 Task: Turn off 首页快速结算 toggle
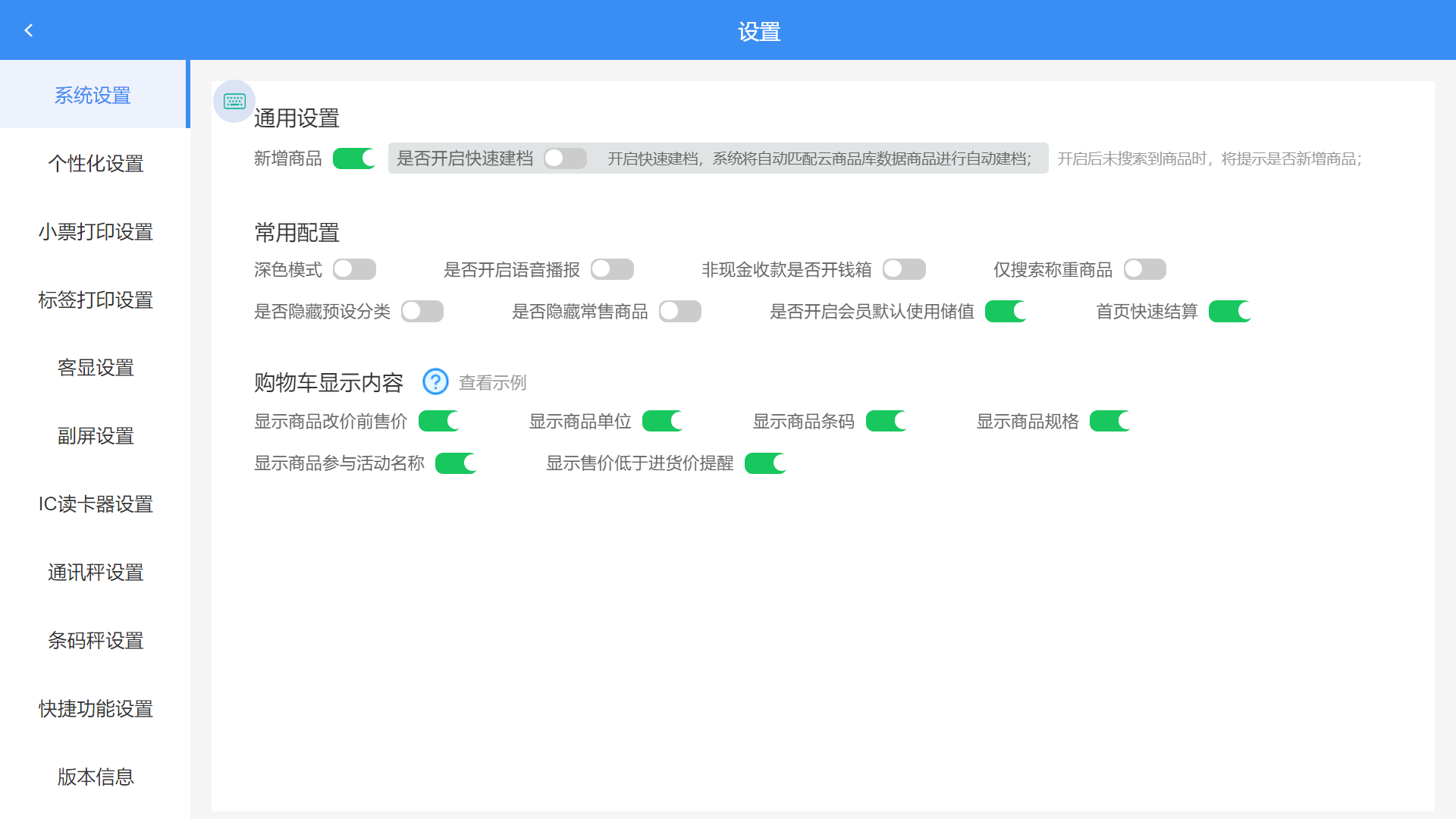tap(1229, 311)
